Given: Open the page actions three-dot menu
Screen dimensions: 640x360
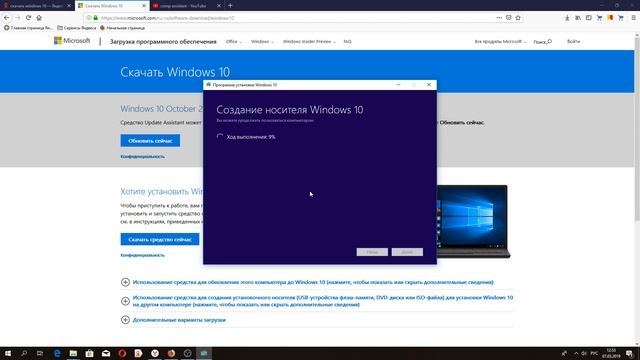Looking at the screenshot, I should coord(499,18).
